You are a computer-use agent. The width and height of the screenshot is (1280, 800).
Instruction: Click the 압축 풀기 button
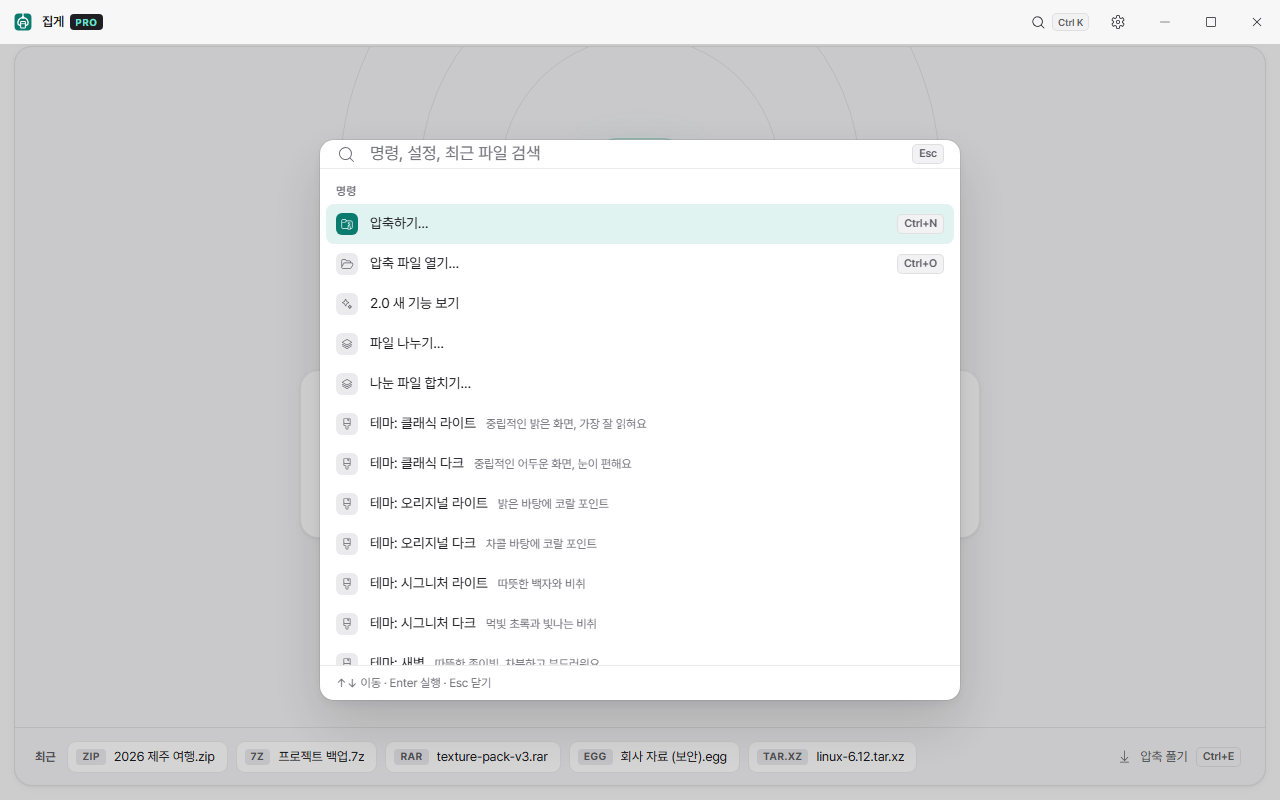[1179, 757]
